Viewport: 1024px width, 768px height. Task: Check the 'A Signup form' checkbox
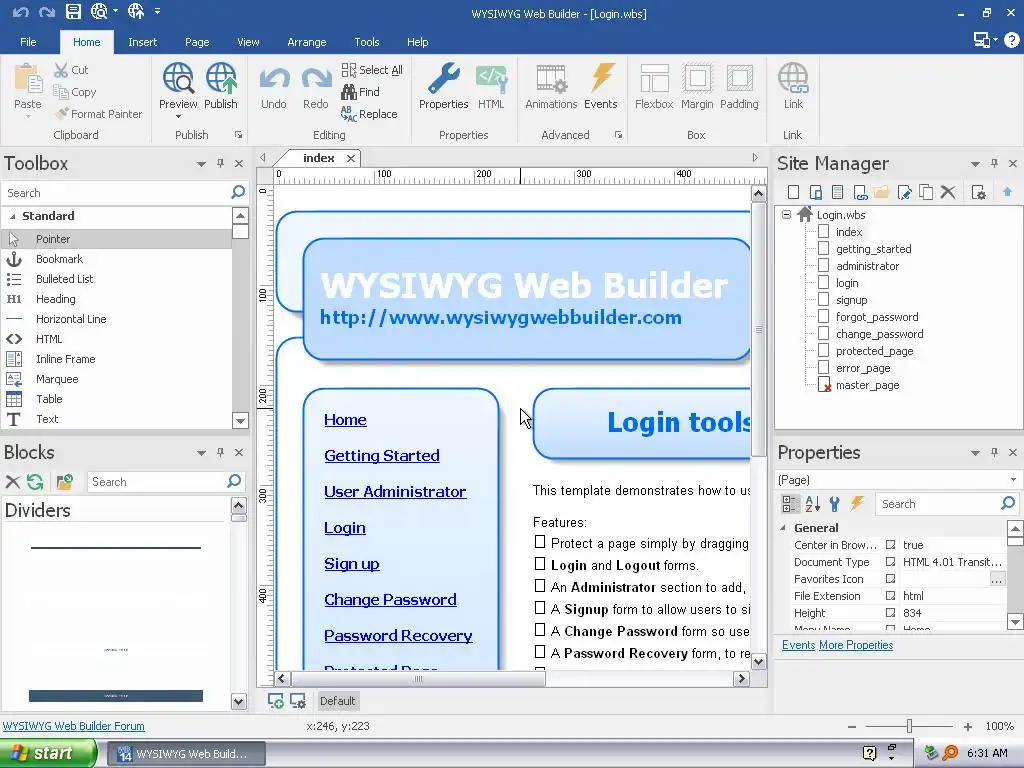tap(539, 608)
